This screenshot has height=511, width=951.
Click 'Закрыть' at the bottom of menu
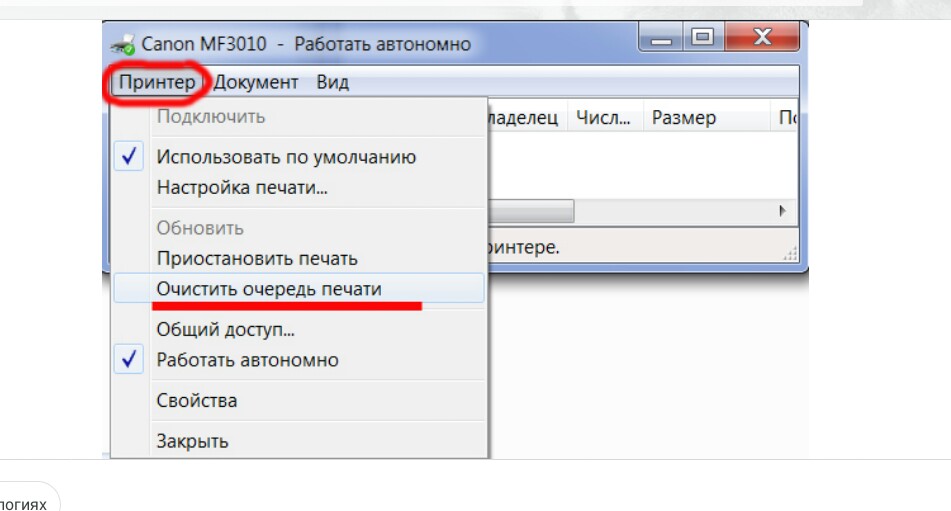click(x=192, y=441)
